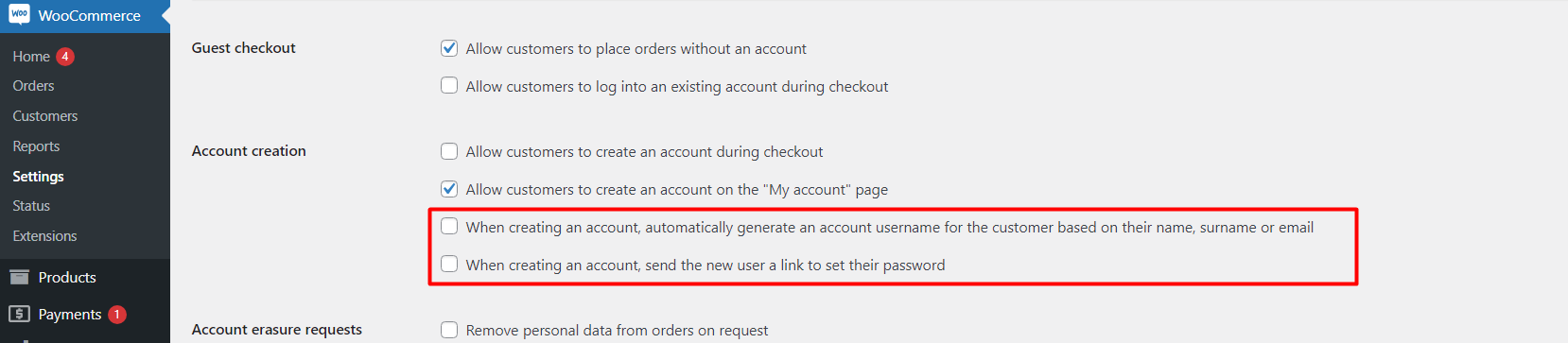The image size is (1568, 343).
Task: Click the Payments notification badge showing 1
Action: coord(117,315)
